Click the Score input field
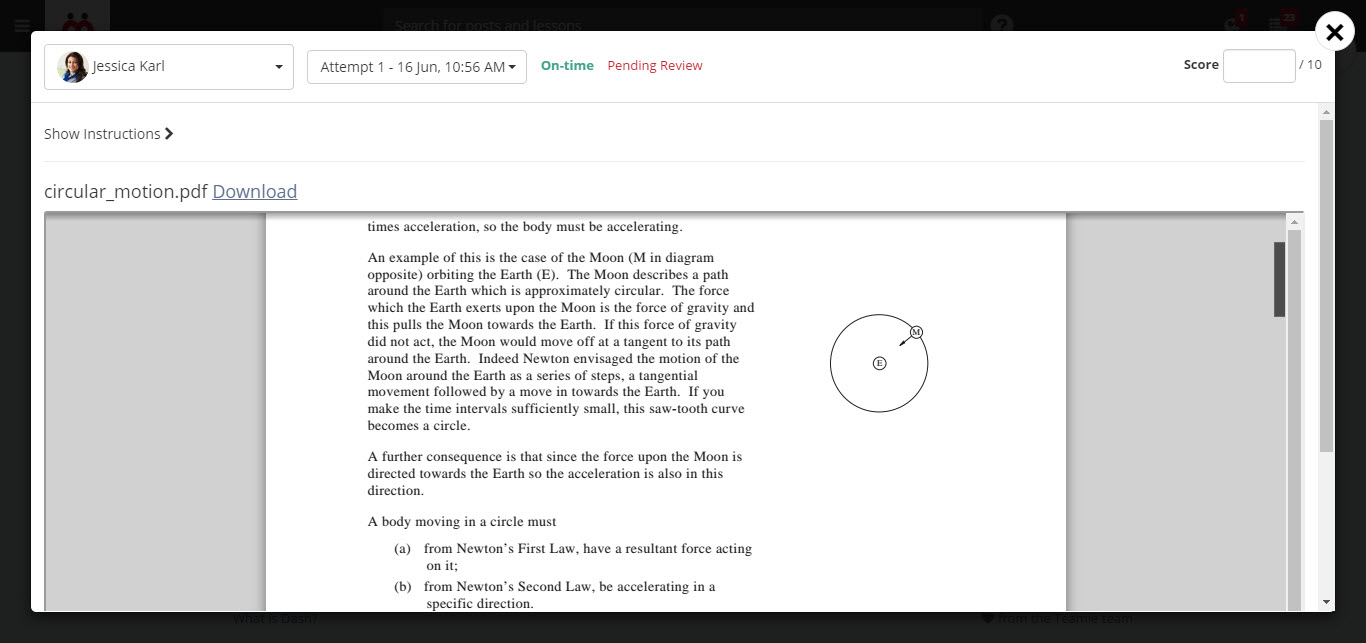1366x643 pixels. point(1259,65)
